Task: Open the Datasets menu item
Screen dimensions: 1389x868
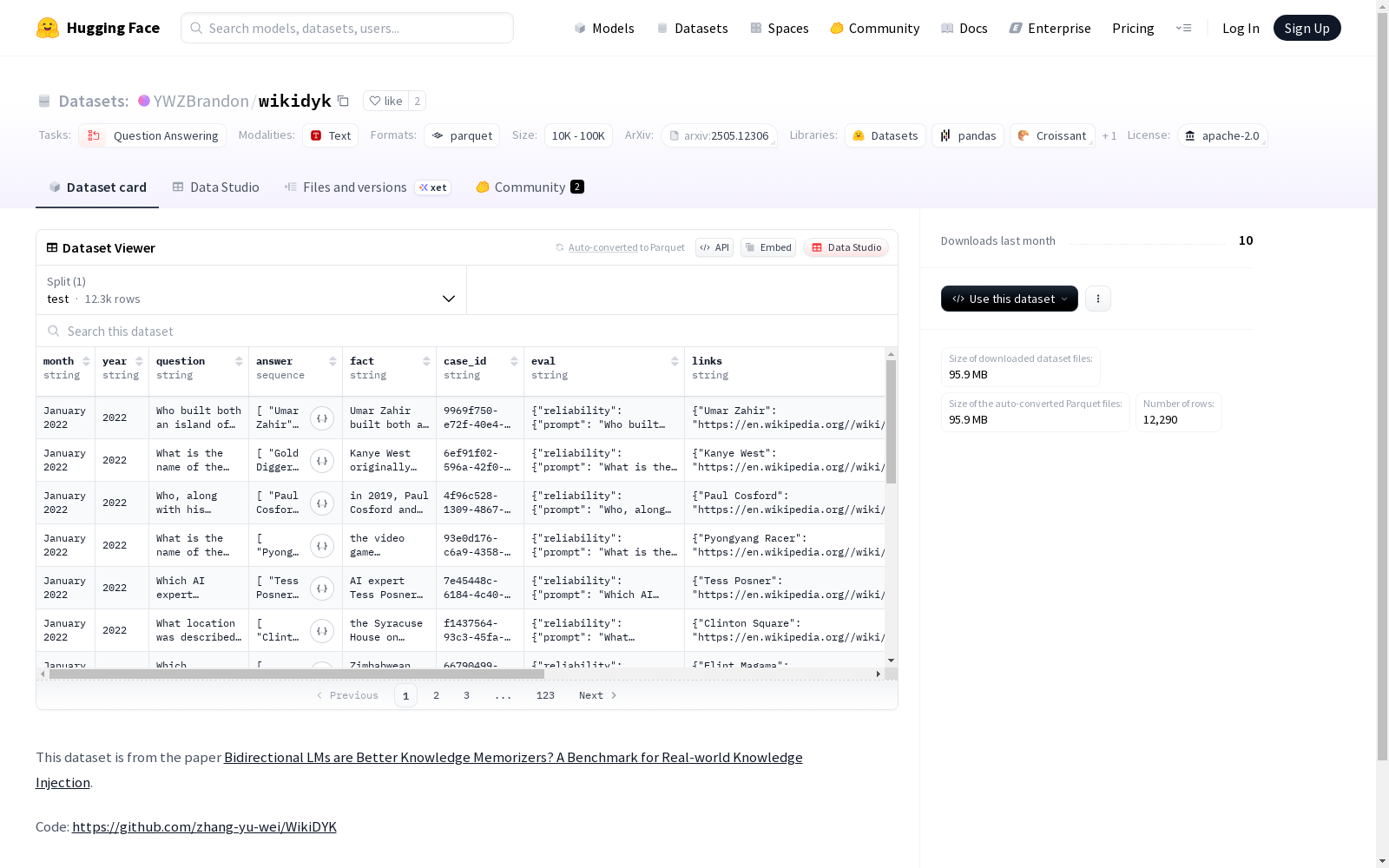Action: tap(692, 28)
